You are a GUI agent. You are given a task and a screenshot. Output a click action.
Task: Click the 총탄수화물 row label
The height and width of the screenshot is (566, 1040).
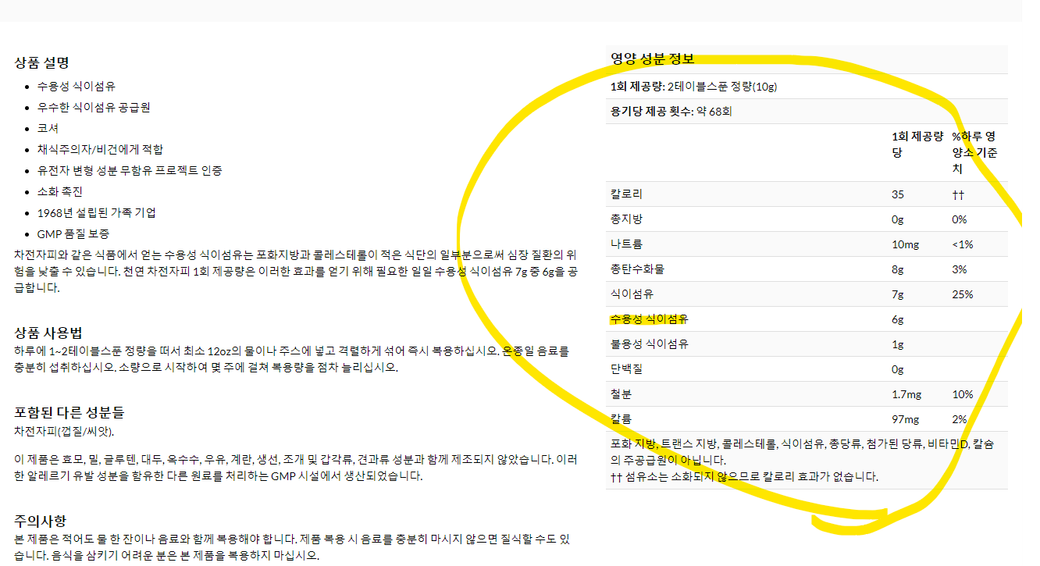point(635,270)
